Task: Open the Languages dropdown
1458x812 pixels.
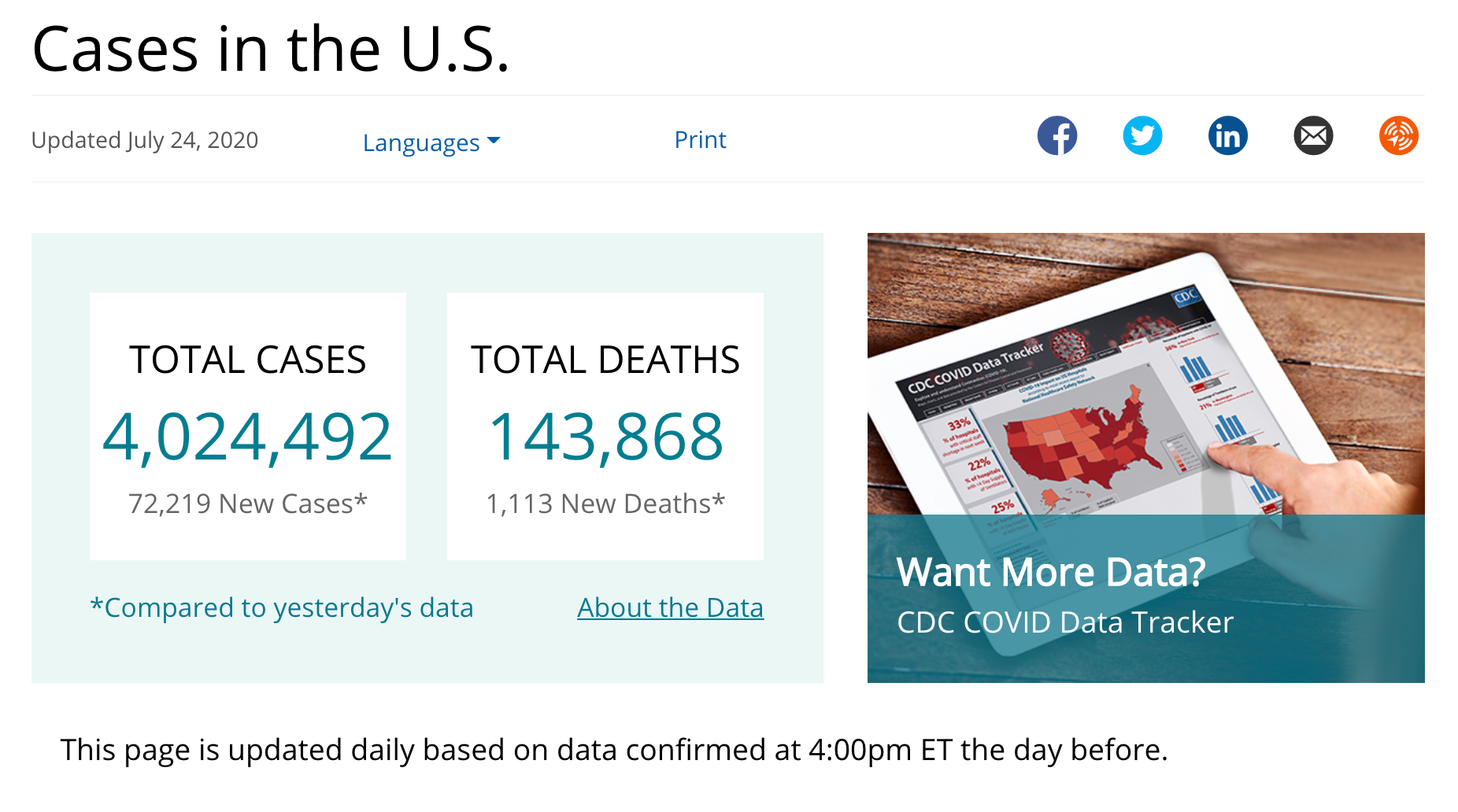Action: click(421, 142)
